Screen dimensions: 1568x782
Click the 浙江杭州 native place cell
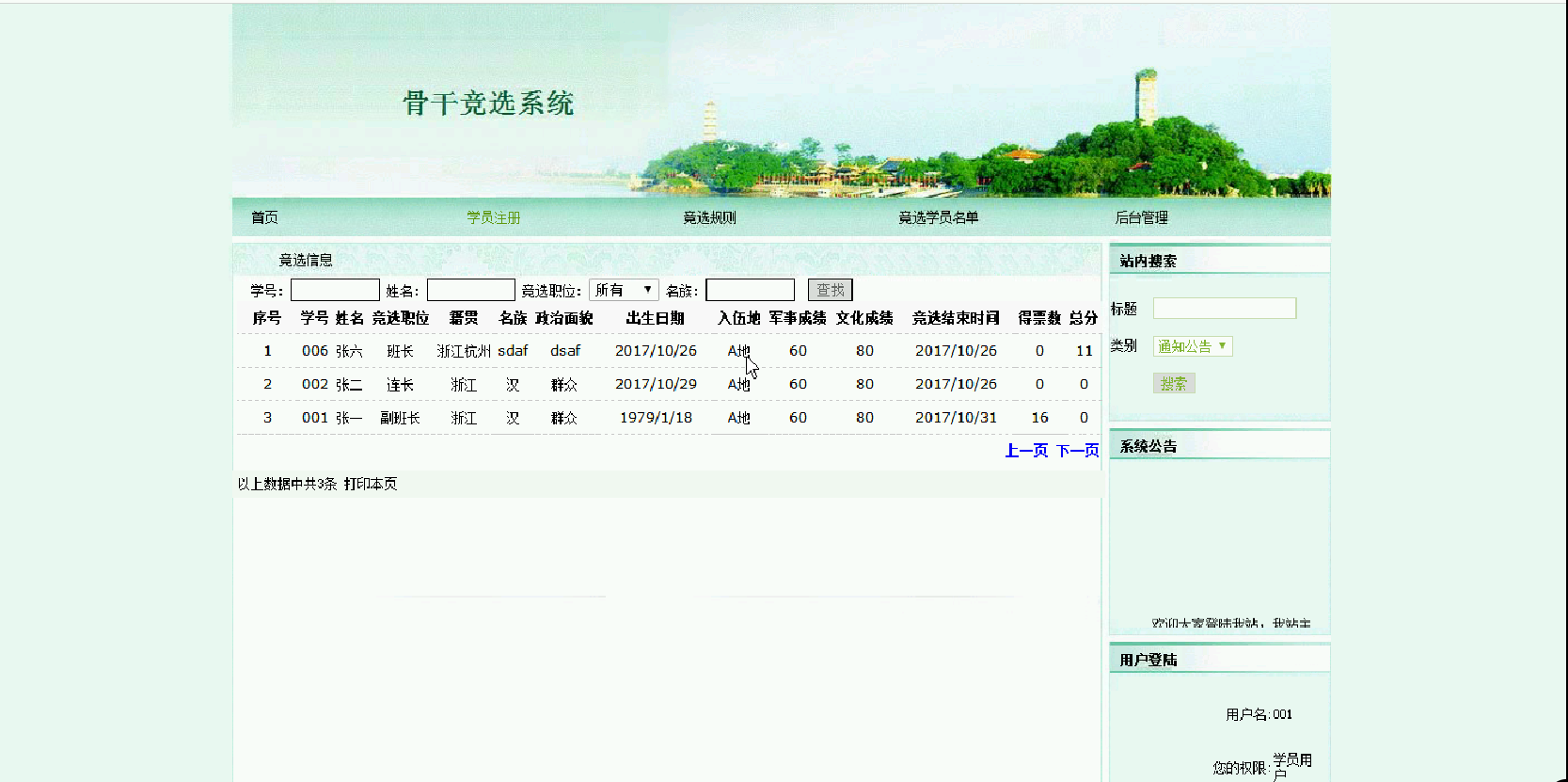pos(464,351)
